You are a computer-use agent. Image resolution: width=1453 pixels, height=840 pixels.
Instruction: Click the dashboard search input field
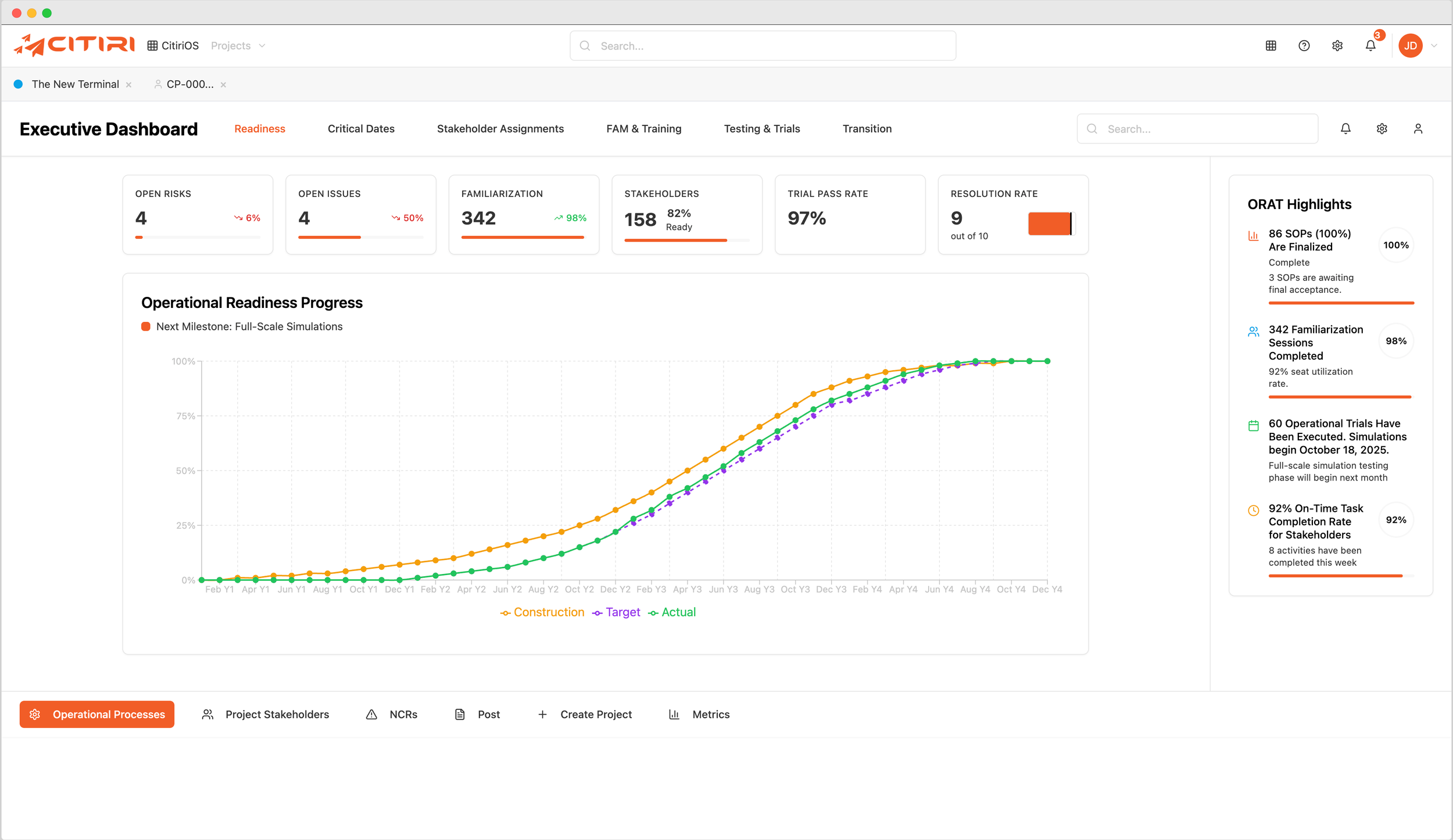click(x=1197, y=128)
